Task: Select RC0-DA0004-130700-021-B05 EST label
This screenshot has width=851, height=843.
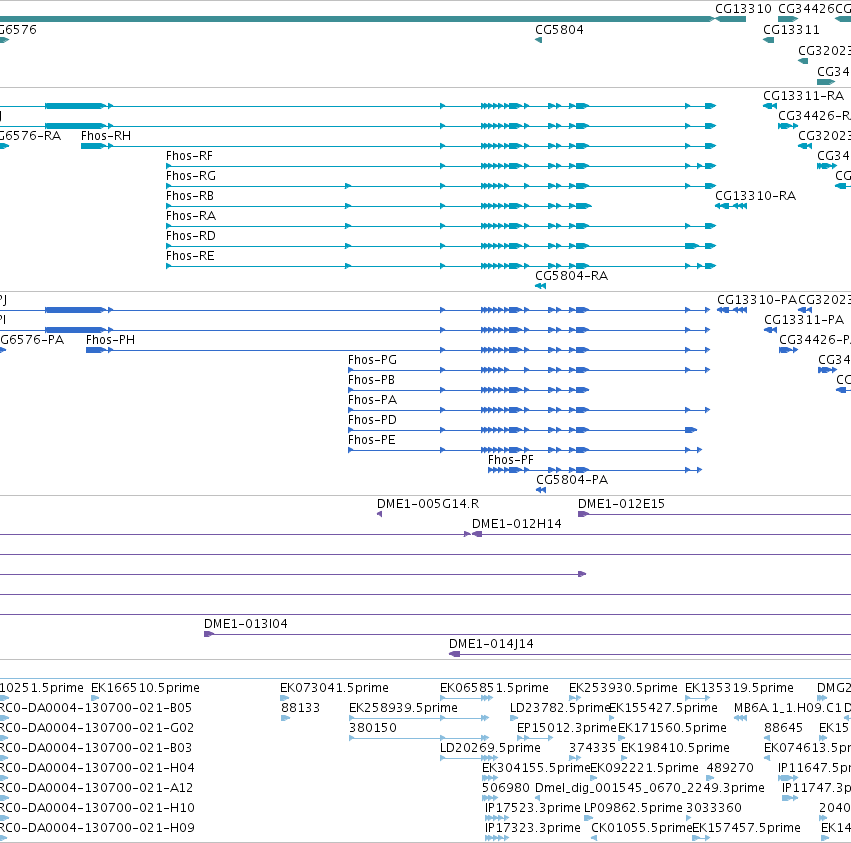Action: [x=96, y=708]
